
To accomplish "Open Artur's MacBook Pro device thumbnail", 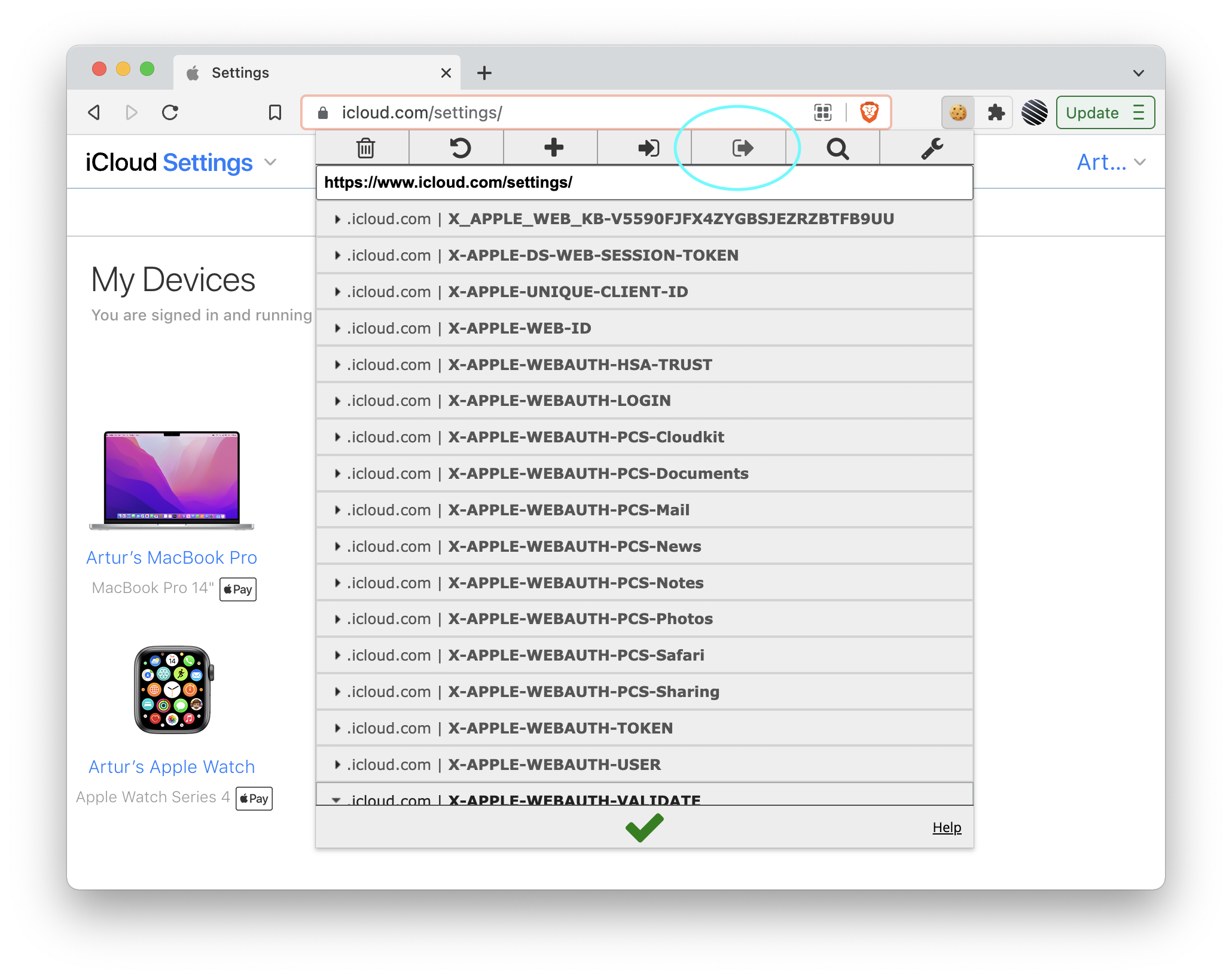I will (172, 480).
